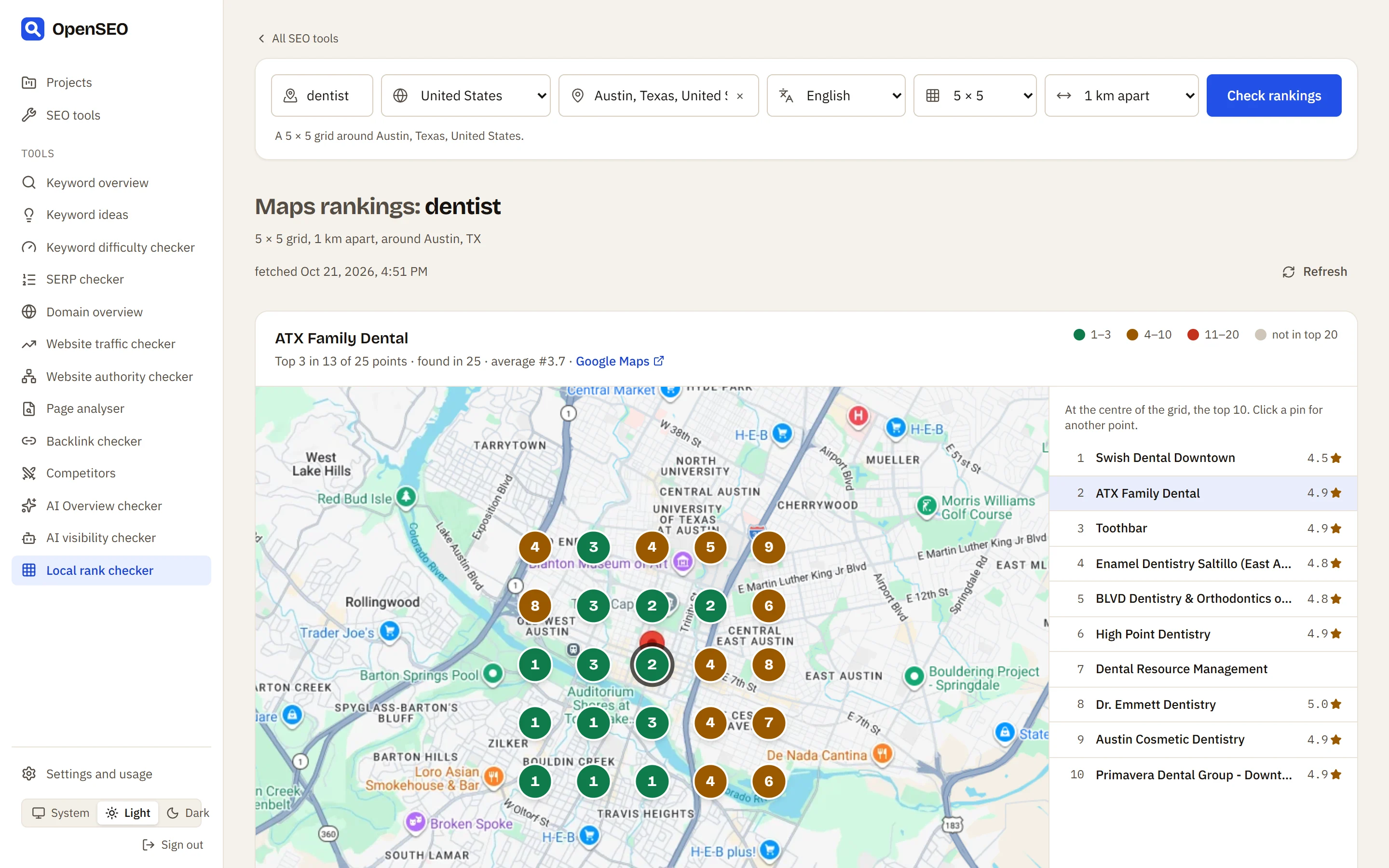The width and height of the screenshot is (1389, 868).
Task: Click the map pin ranked 7
Action: 768,723
